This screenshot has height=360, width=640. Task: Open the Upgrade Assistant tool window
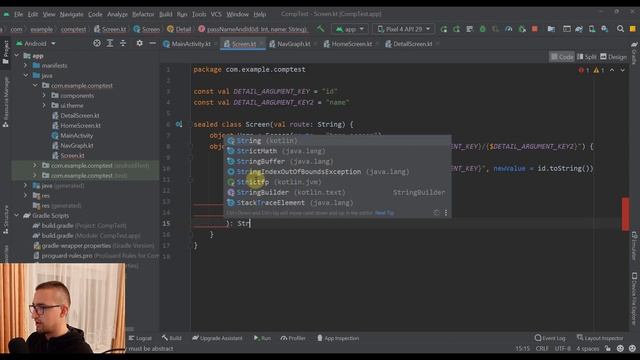pyautogui.click(x=217, y=338)
